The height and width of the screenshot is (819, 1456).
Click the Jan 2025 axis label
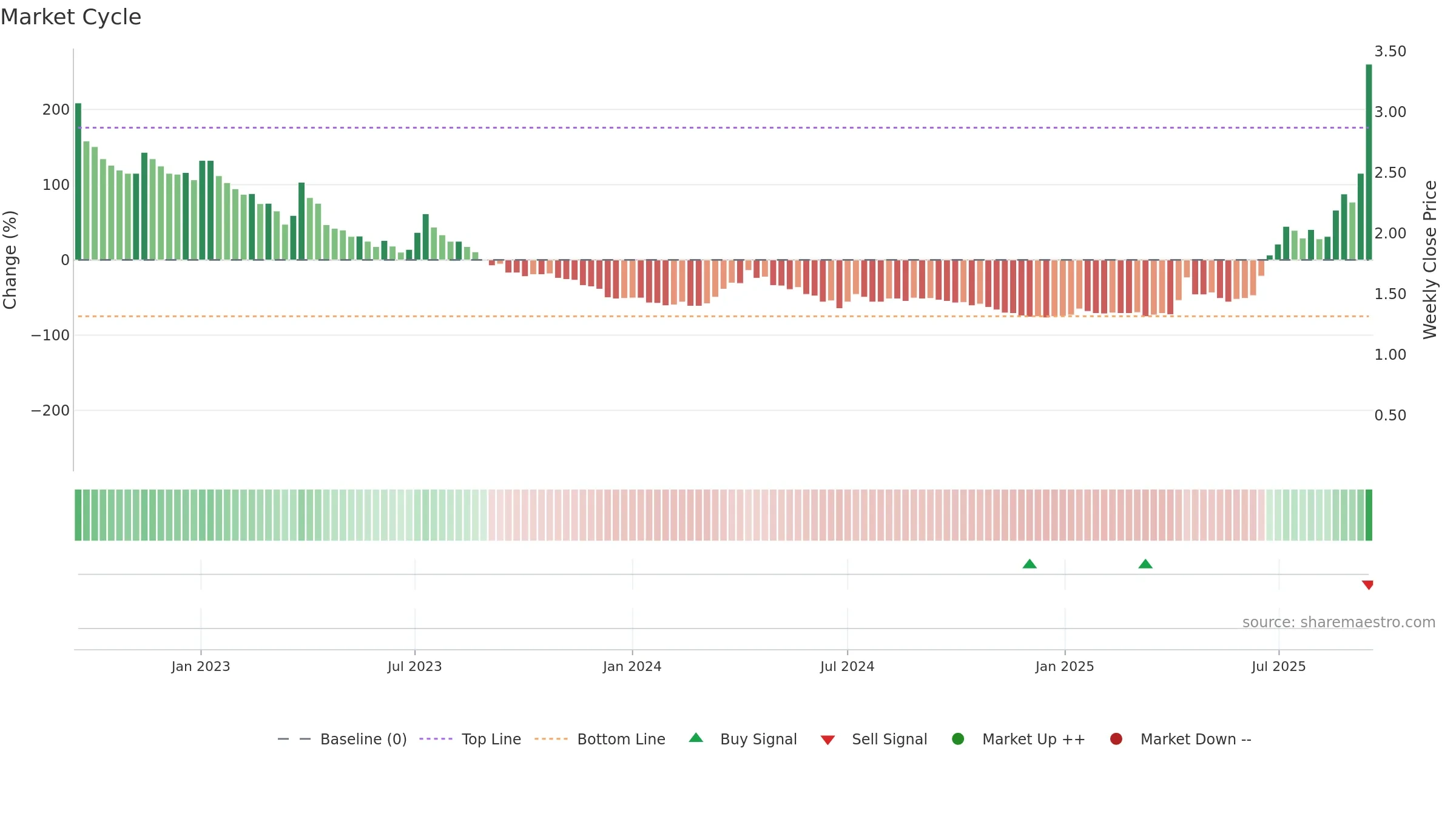(x=1065, y=667)
